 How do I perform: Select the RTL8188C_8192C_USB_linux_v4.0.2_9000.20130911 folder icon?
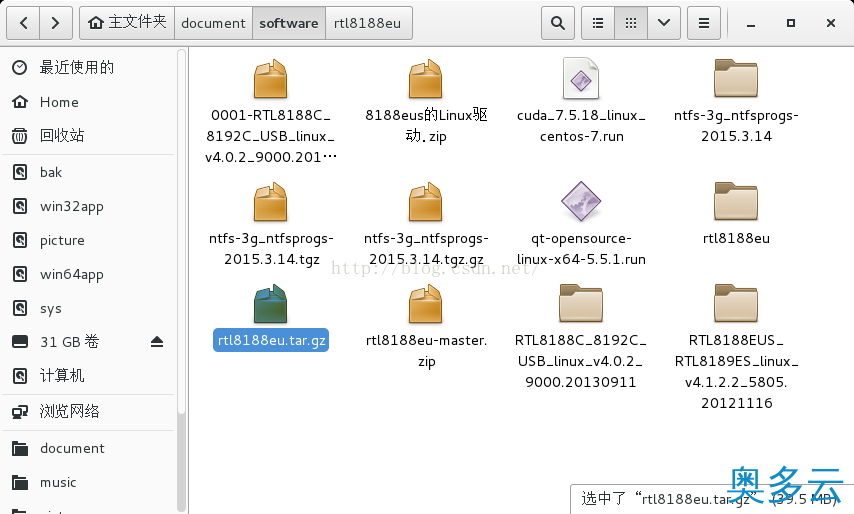point(581,303)
